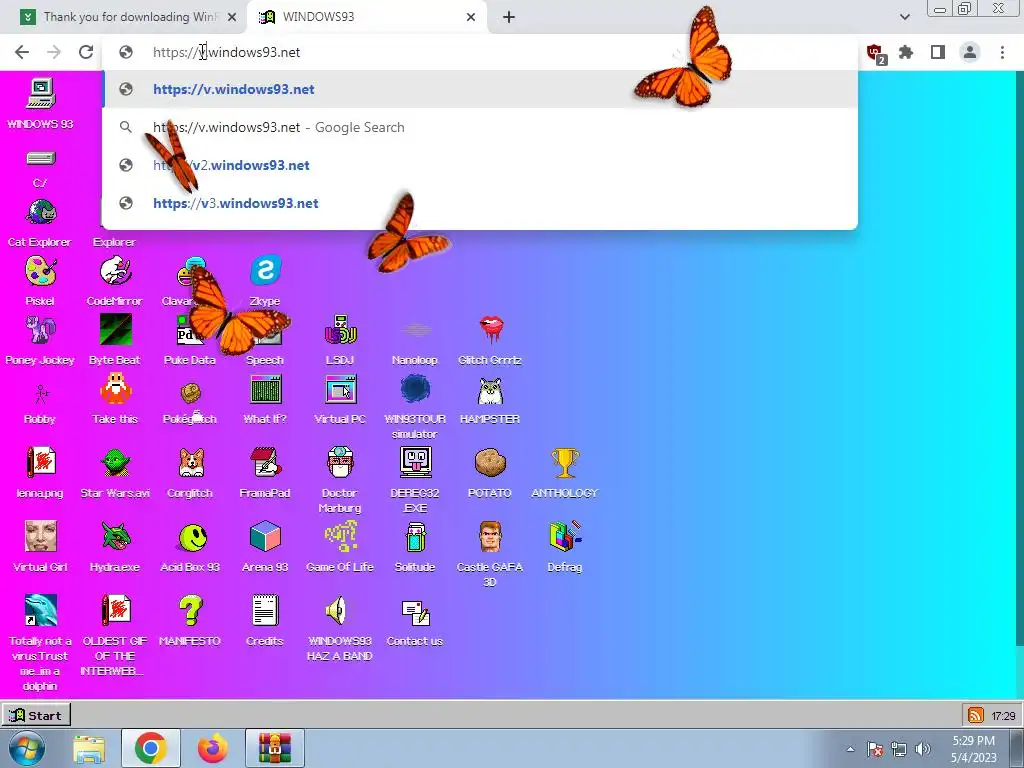The height and width of the screenshot is (768, 1024).
Task: Select https://v.windows93.net suggestion
Action: pos(480,89)
